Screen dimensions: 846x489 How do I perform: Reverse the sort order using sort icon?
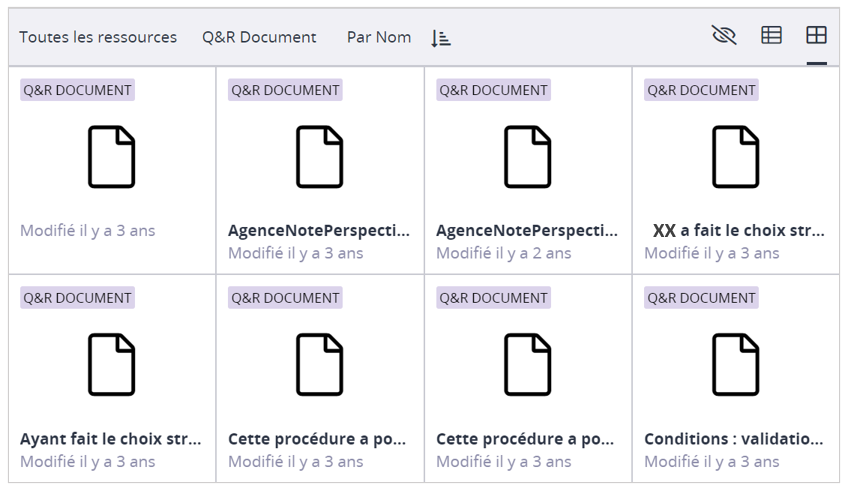coord(441,38)
